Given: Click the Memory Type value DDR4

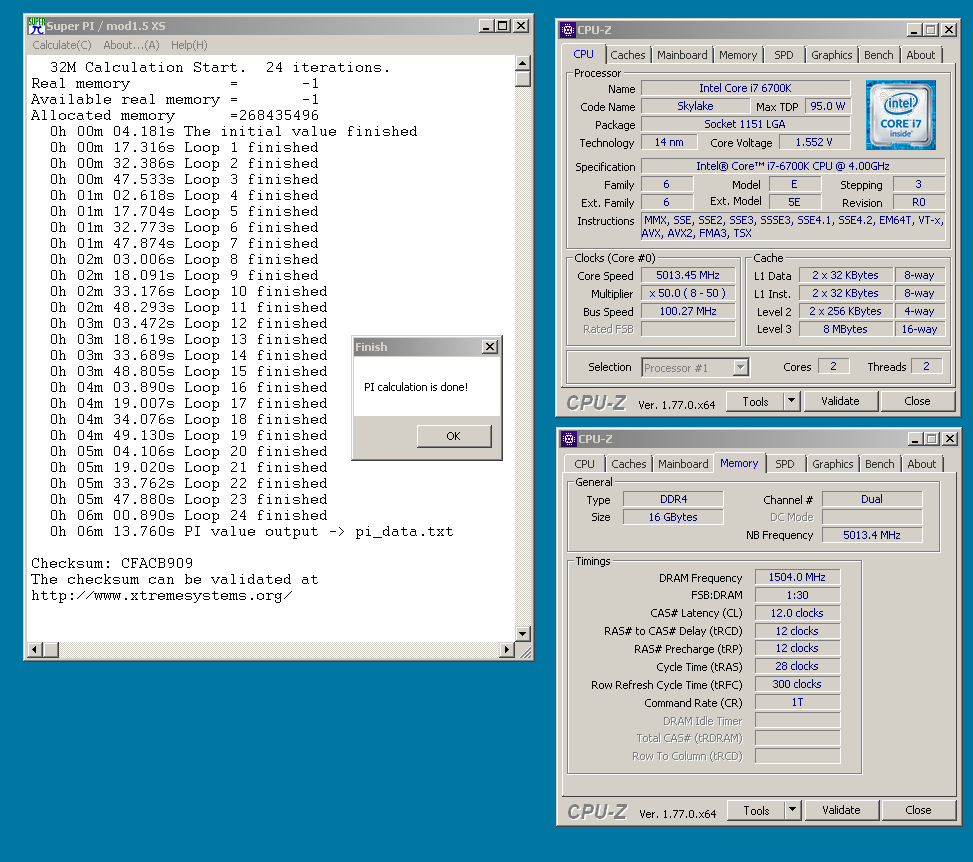Looking at the screenshot, I should 673,499.
